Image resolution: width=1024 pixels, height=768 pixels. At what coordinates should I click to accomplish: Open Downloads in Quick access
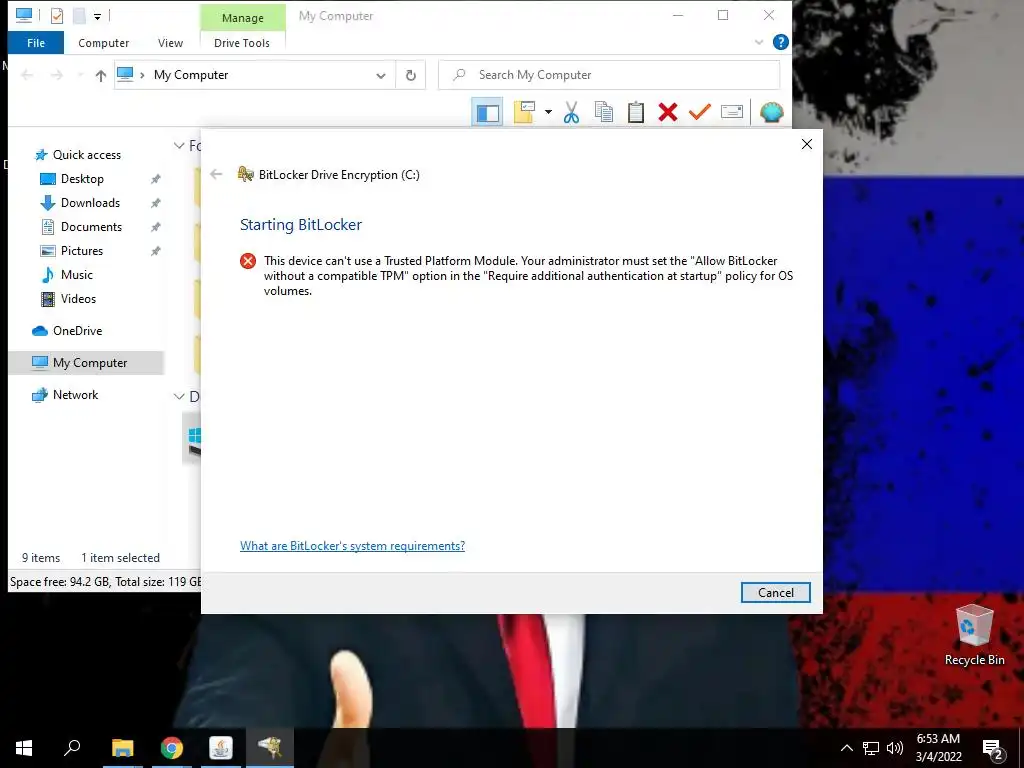click(90, 203)
